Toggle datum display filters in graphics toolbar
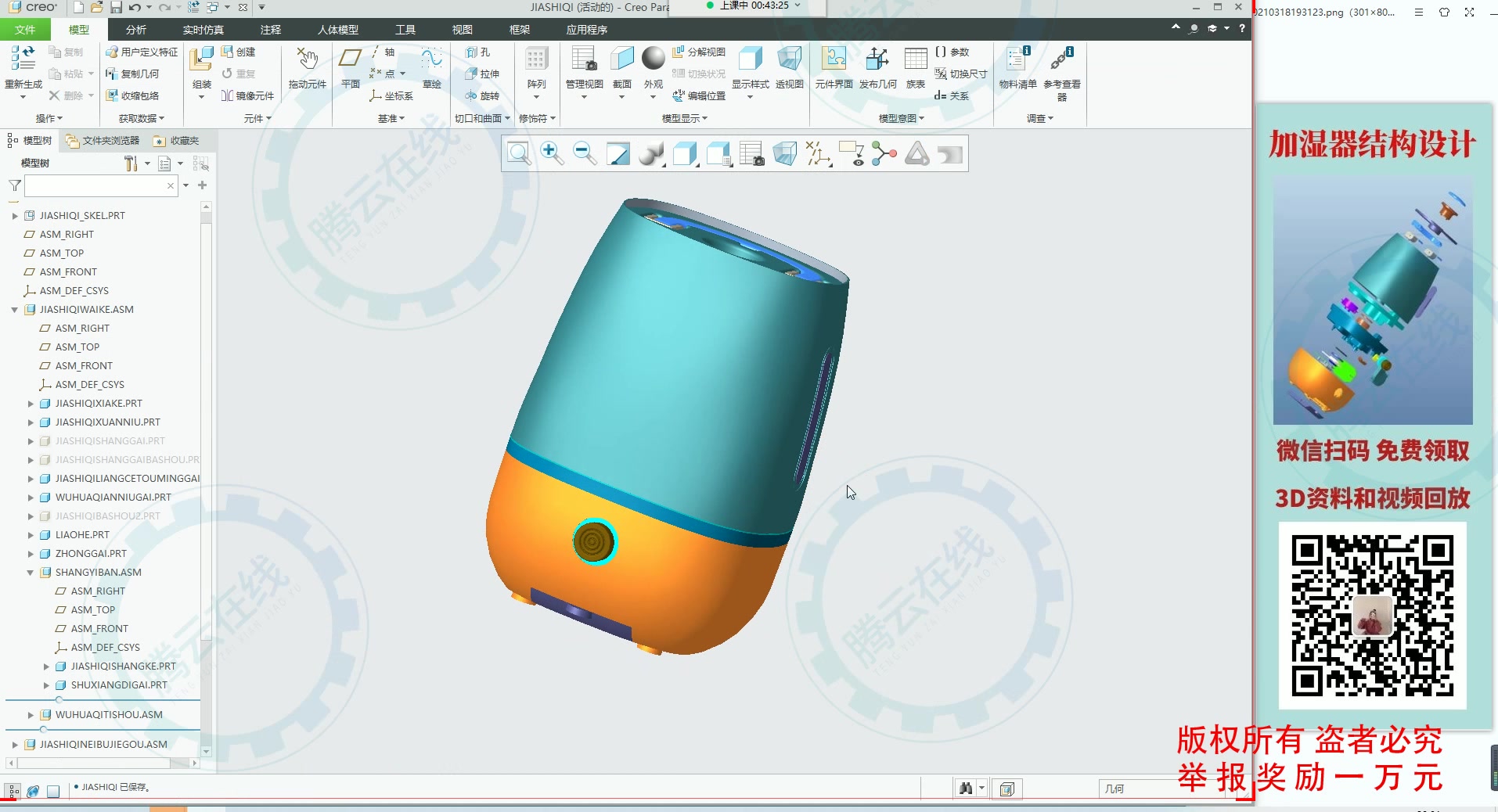 coord(818,153)
